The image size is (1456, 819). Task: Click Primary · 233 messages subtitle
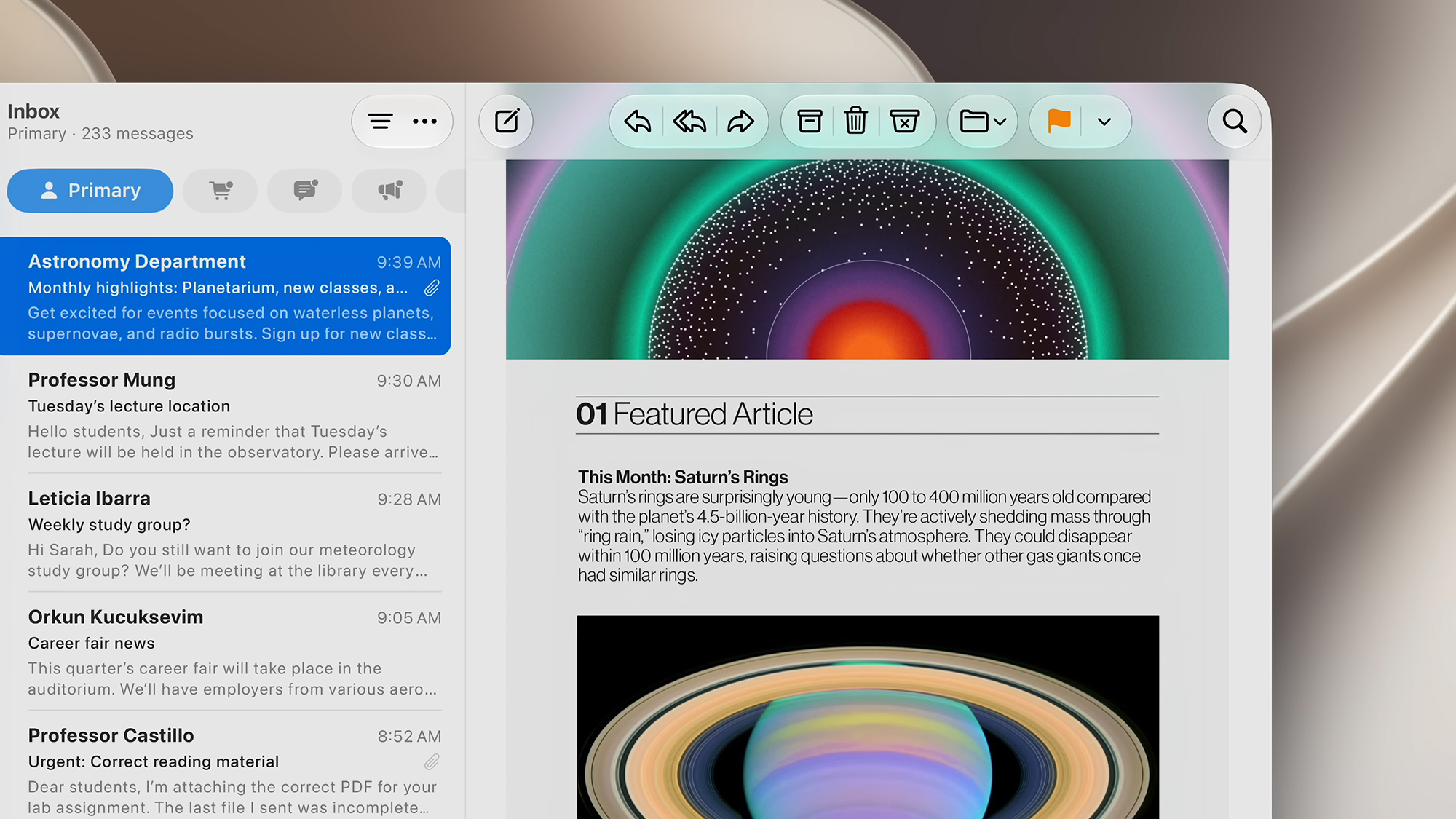pyautogui.click(x=100, y=134)
